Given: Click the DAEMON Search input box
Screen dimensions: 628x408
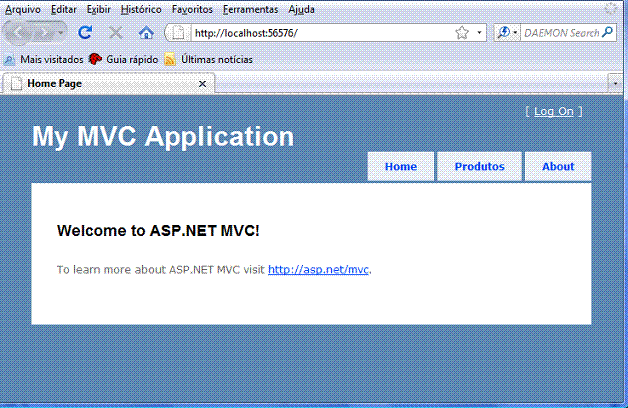Looking at the screenshot, I should 561,33.
